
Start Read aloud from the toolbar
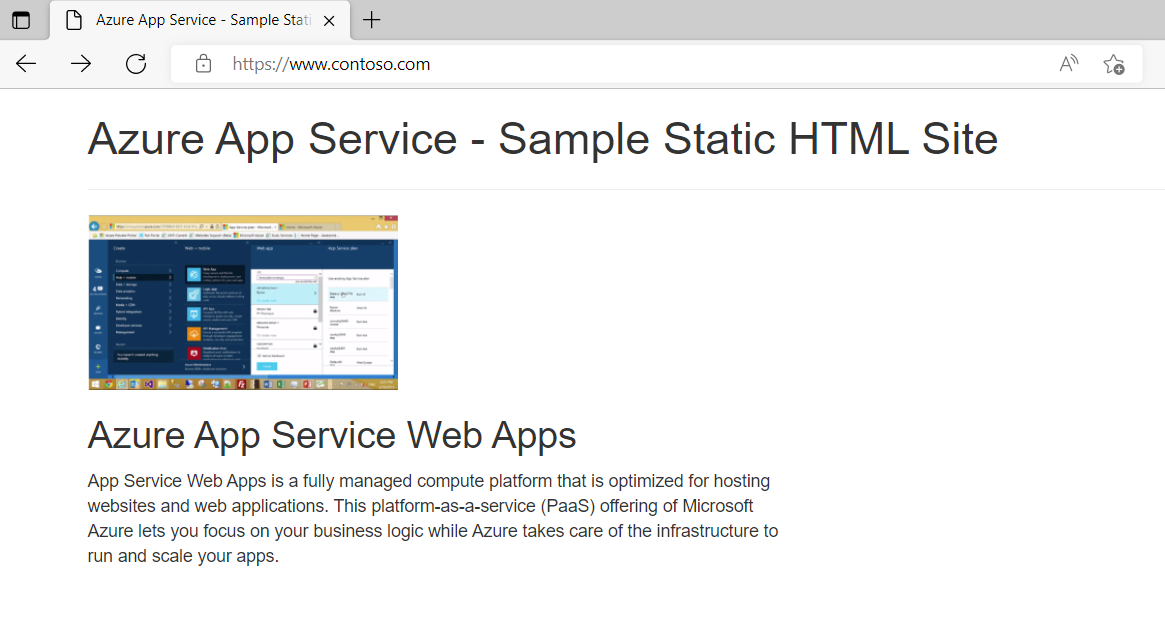click(x=1068, y=63)
